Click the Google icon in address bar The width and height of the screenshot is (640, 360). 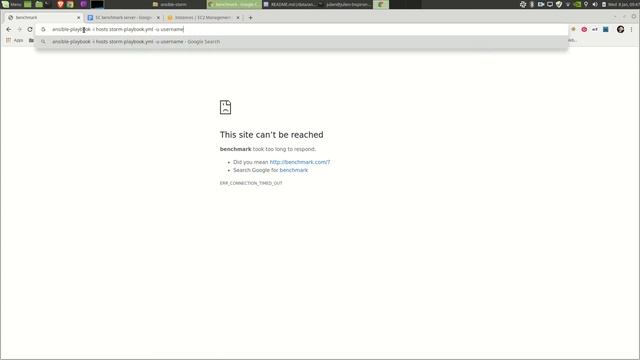click(43, 29)
